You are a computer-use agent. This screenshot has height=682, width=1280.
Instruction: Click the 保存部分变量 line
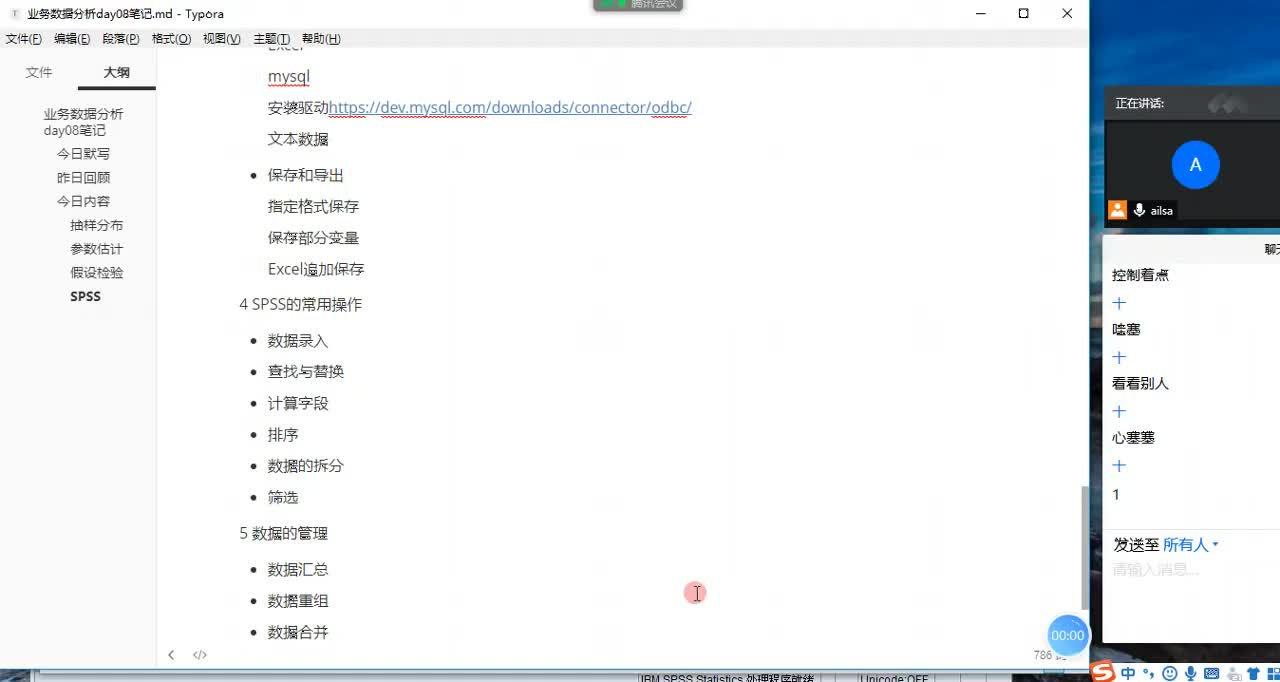pos(313,238)
